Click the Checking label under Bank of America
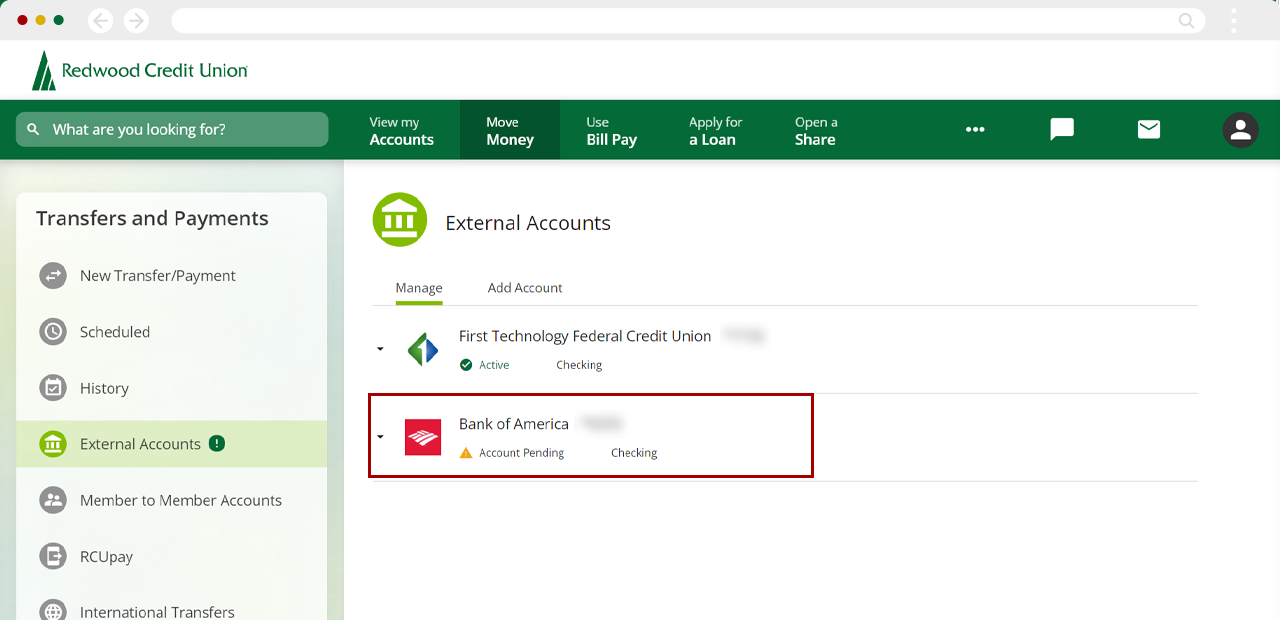The width and height of the screenshot is (1280, 620). pos(634,453)
